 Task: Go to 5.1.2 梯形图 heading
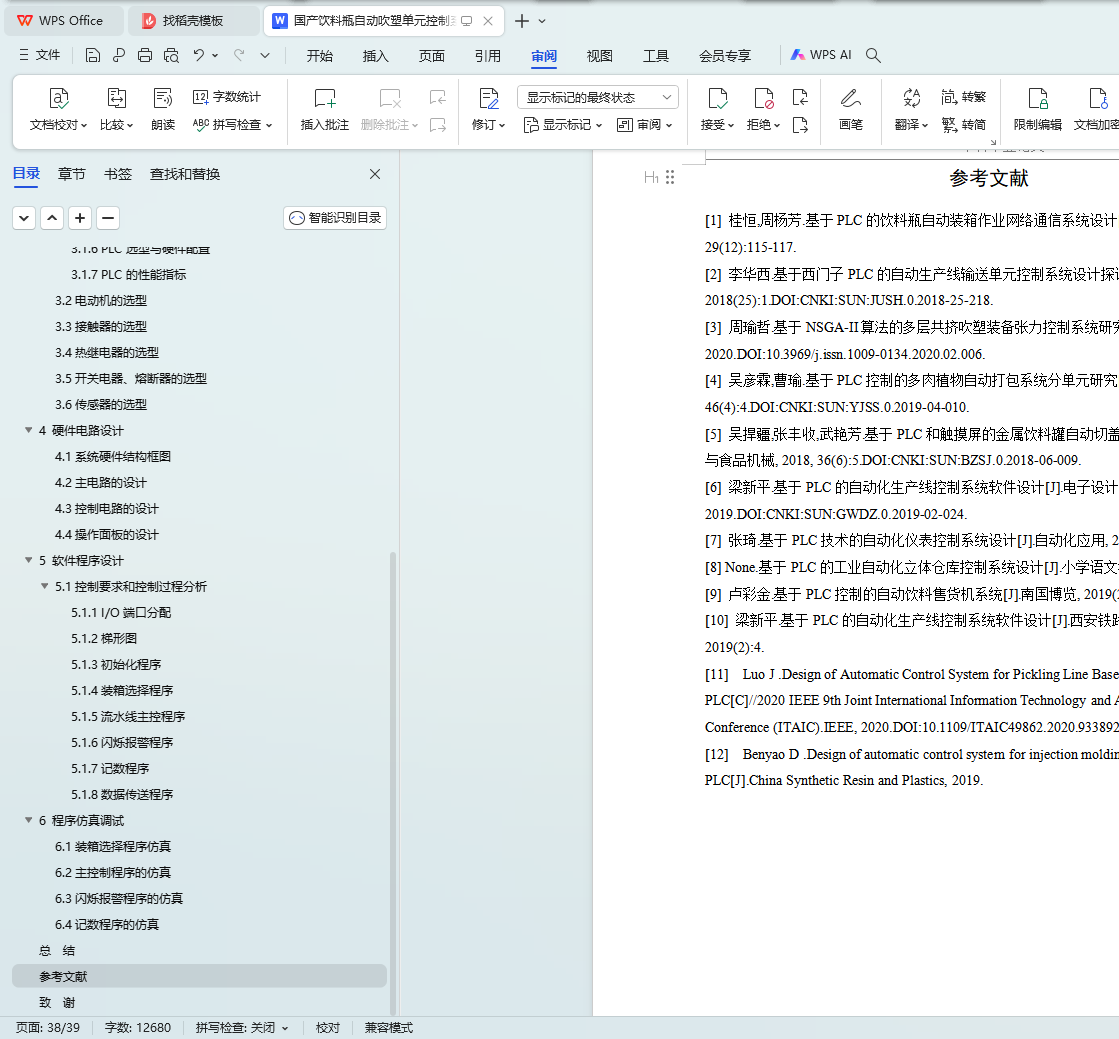(104, 639)
